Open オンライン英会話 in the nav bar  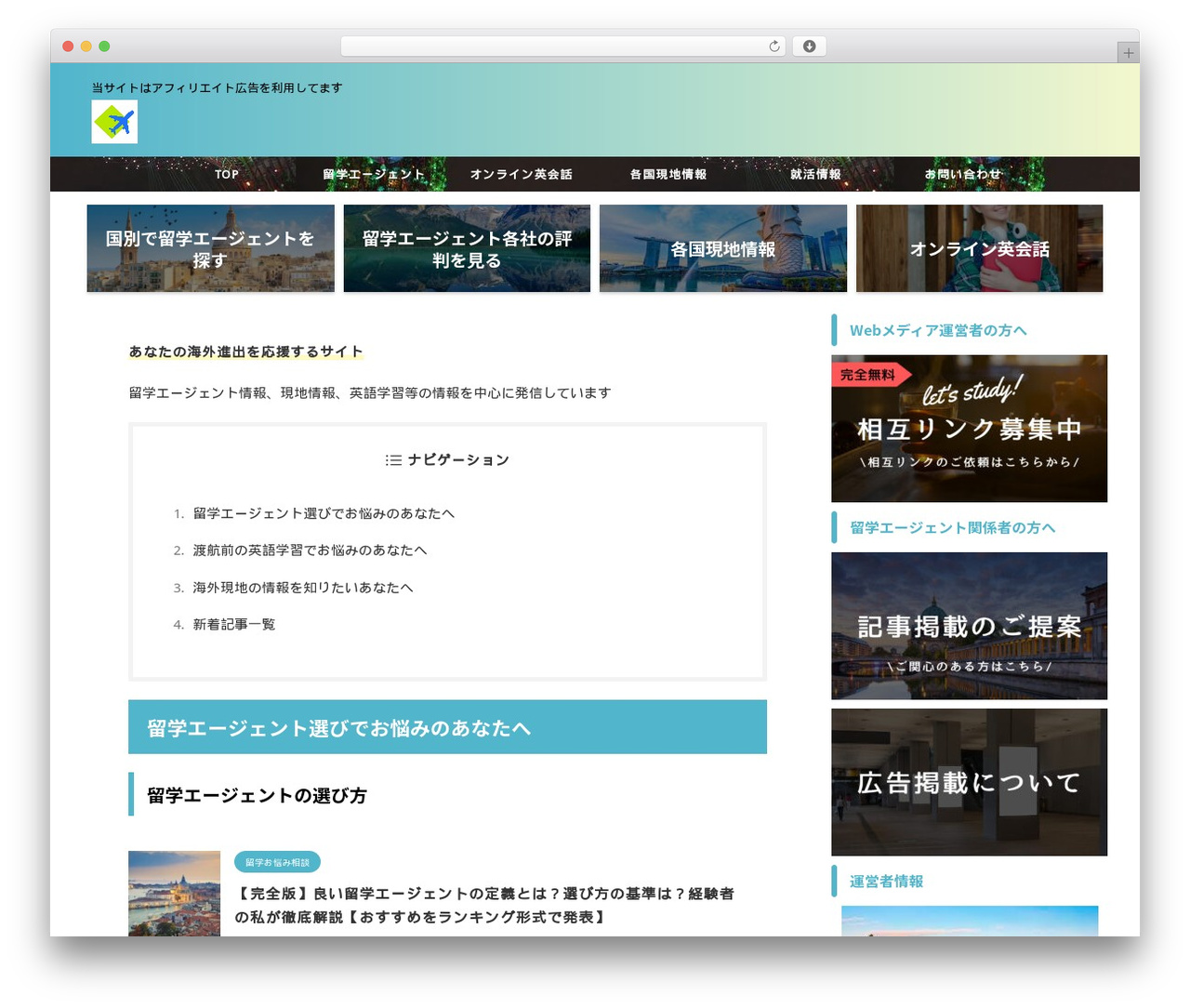point(521,174)
